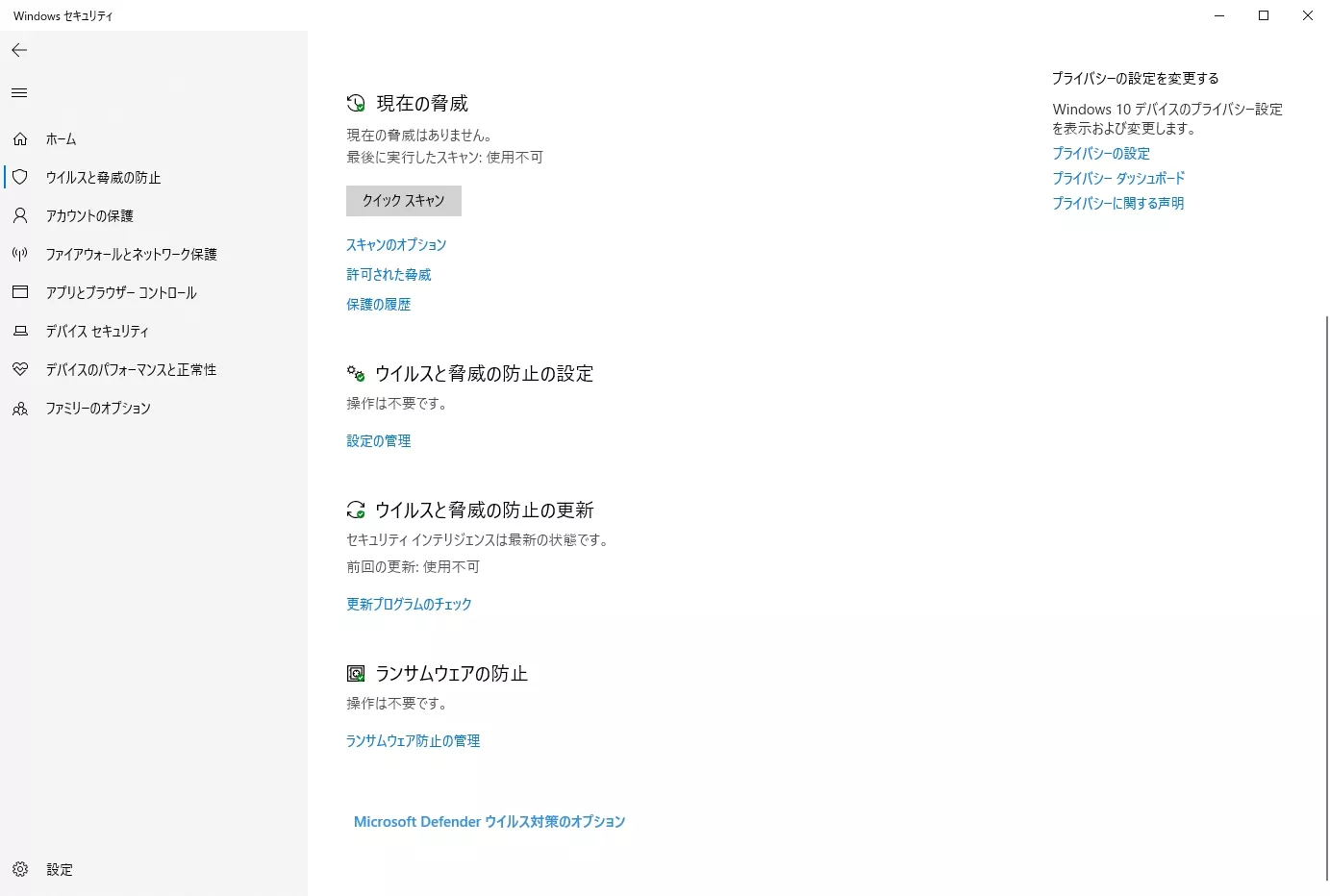Viewport: 1330px width, 896px height.
Task: Open the hamburger navigation menu
Action: point(19,93)
